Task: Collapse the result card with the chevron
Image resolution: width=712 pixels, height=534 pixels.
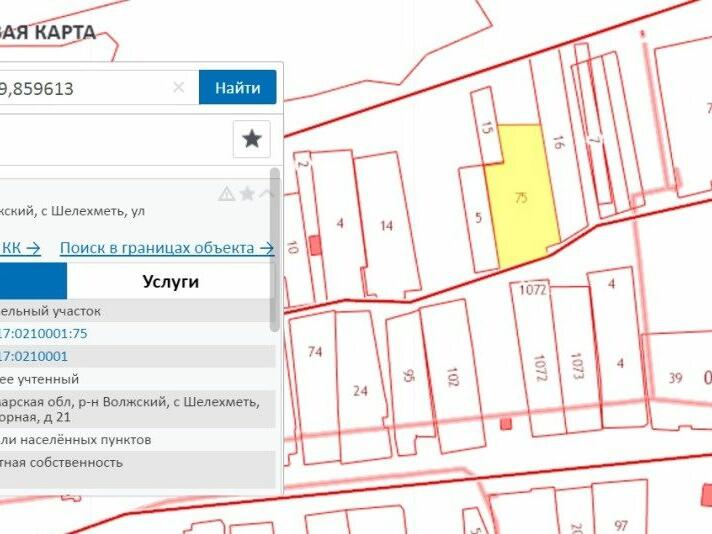Action: (267, 194)
